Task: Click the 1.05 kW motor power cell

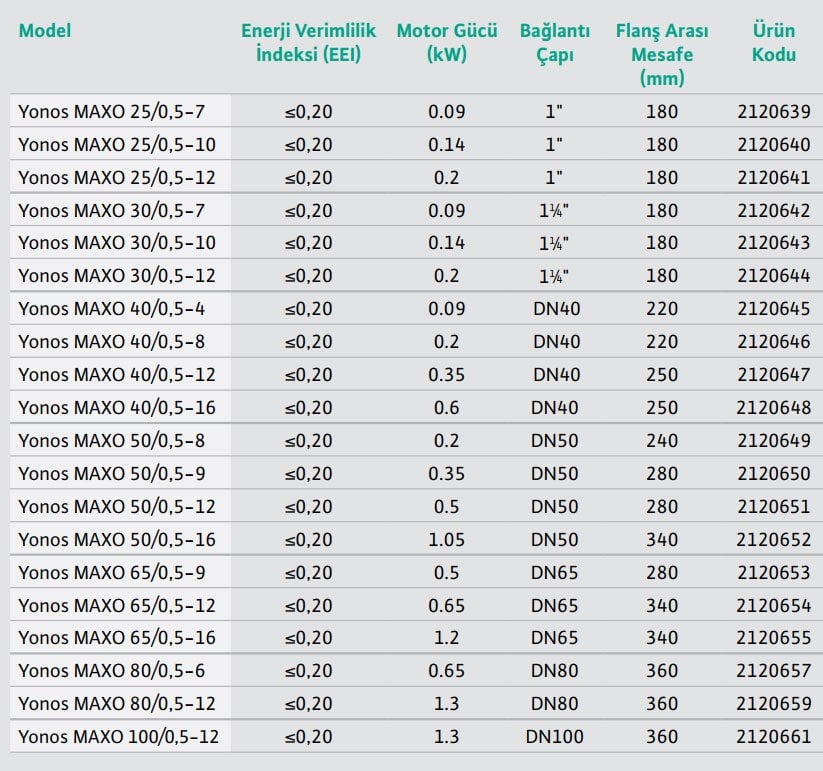Action: [447, 540]
